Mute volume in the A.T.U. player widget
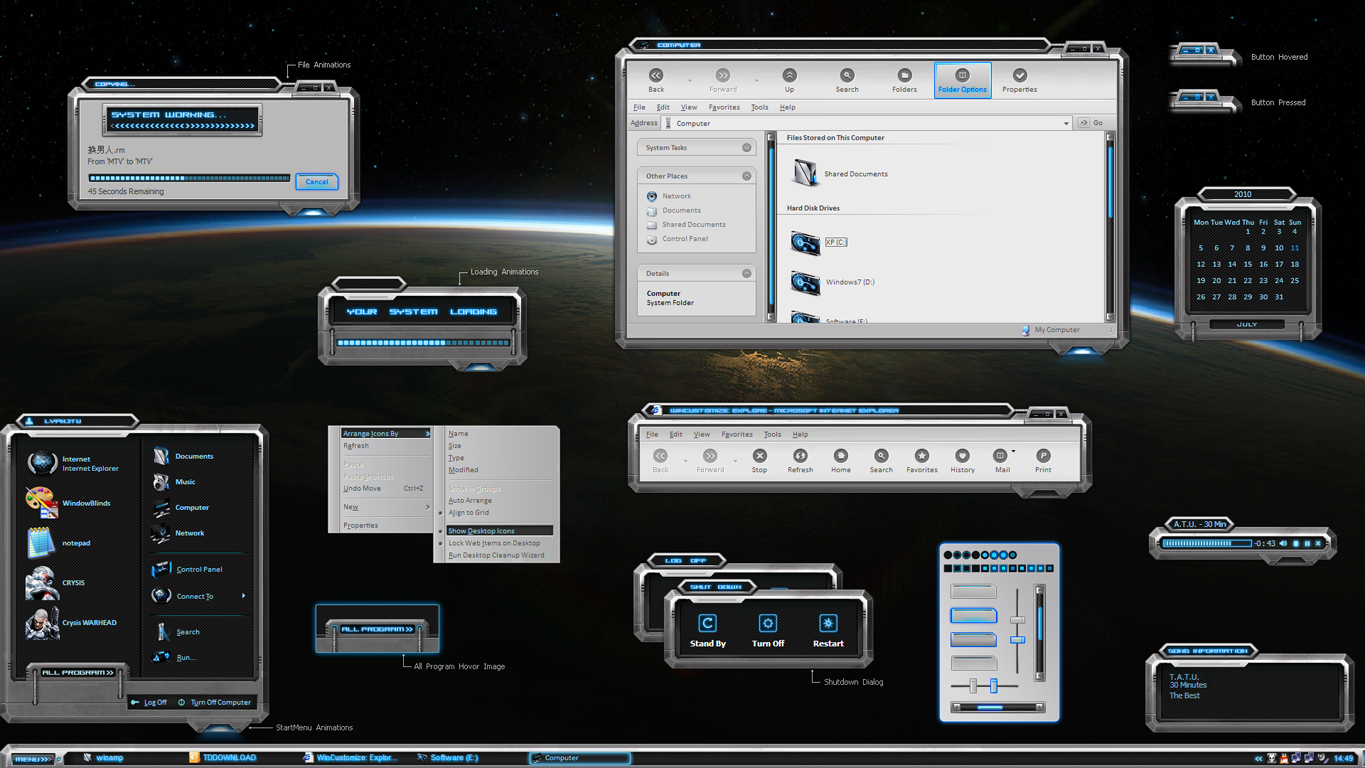The height and width of the screenshot is (768, 1365). pyautogui.click(x=1283, y=543)
